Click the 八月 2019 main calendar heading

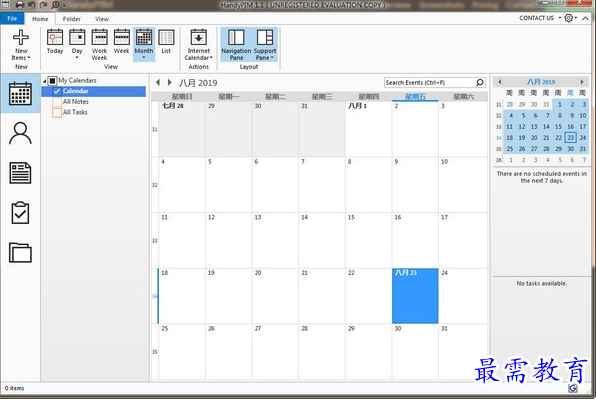198,83
